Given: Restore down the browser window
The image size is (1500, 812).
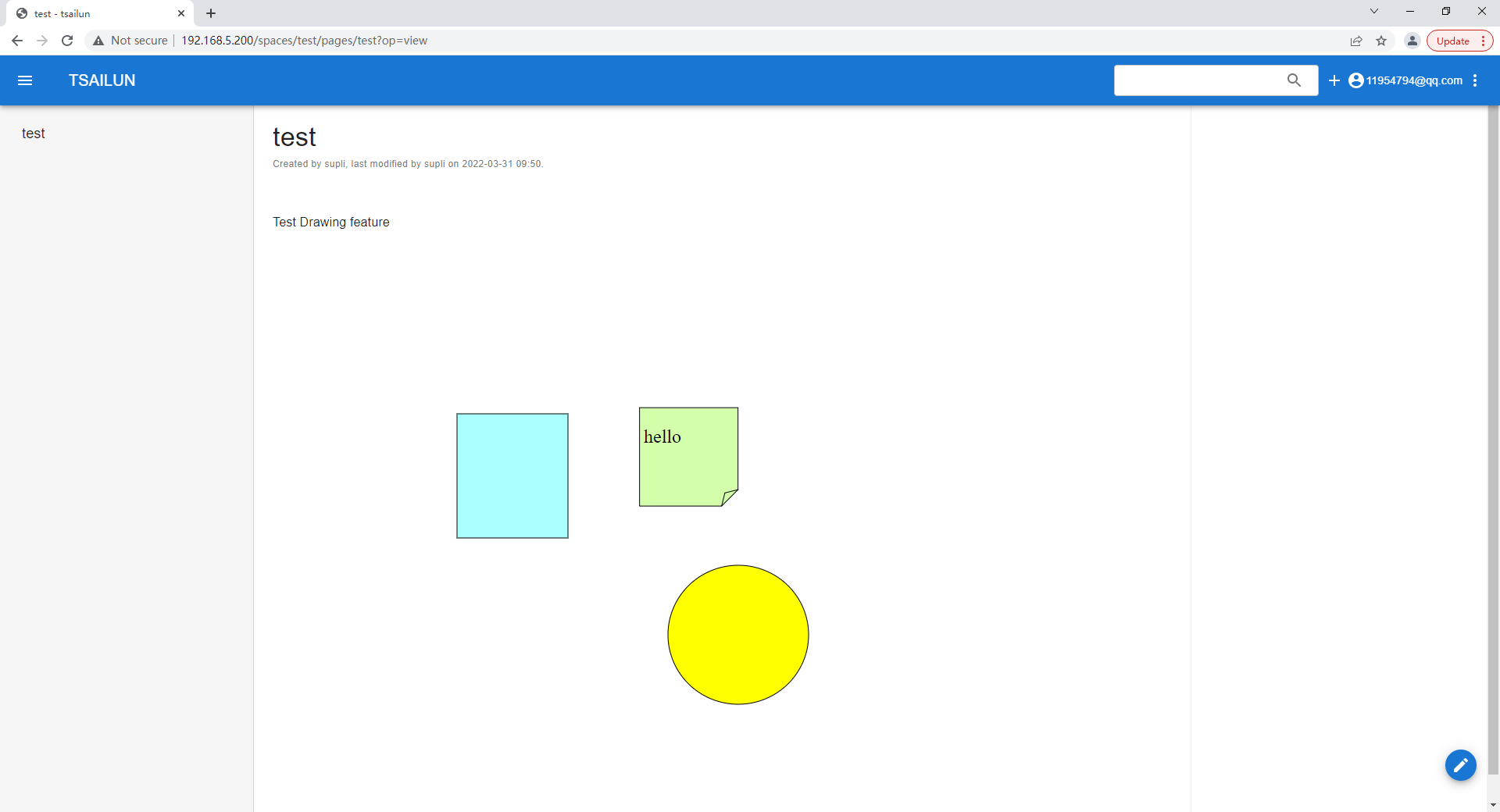Looking at the screenshot, I should 1446,11.
